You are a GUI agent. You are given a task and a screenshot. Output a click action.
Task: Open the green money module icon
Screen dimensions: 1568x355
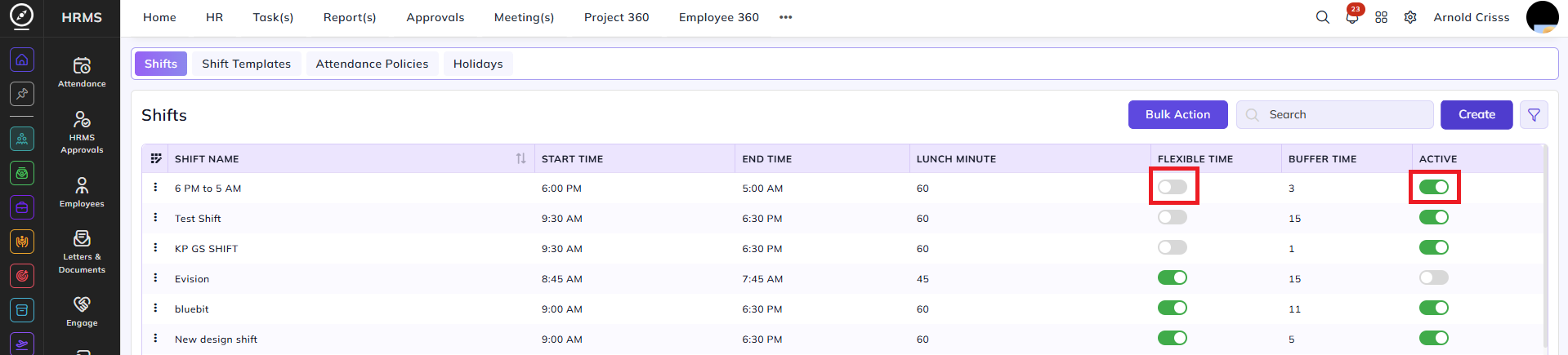[x=22, y=173]
